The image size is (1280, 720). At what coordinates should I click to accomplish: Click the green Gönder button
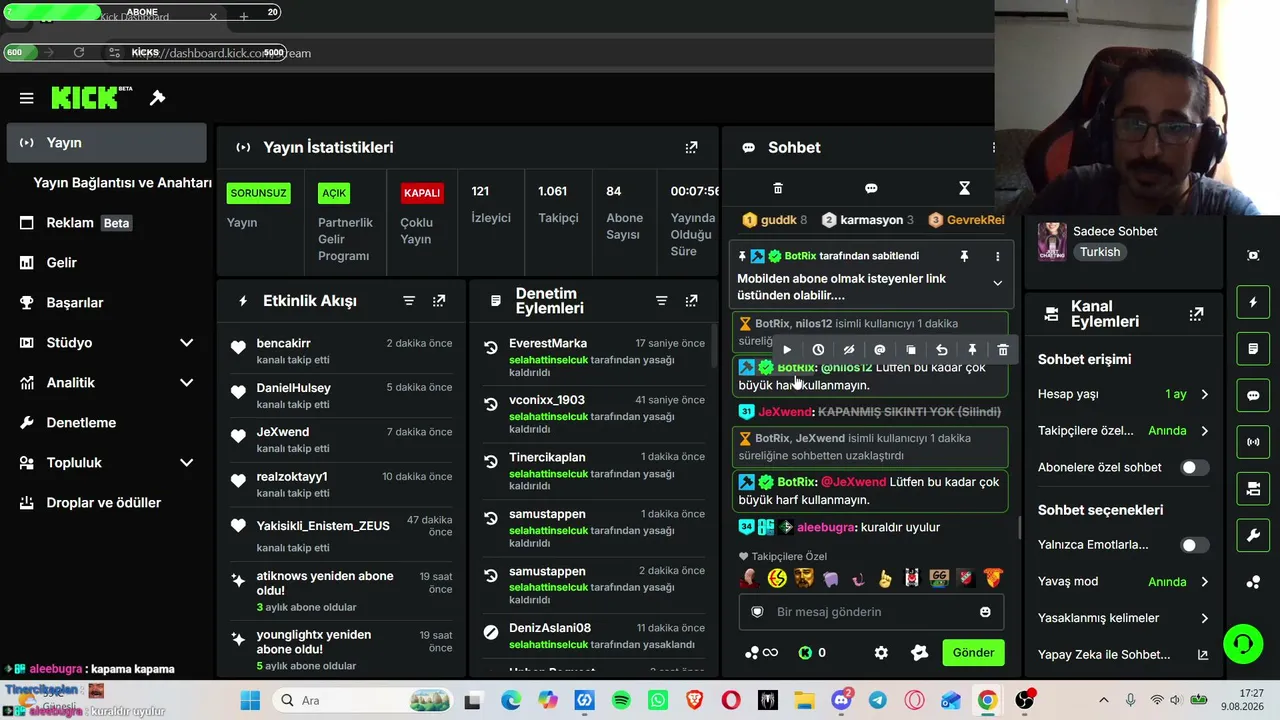(973, 653)
